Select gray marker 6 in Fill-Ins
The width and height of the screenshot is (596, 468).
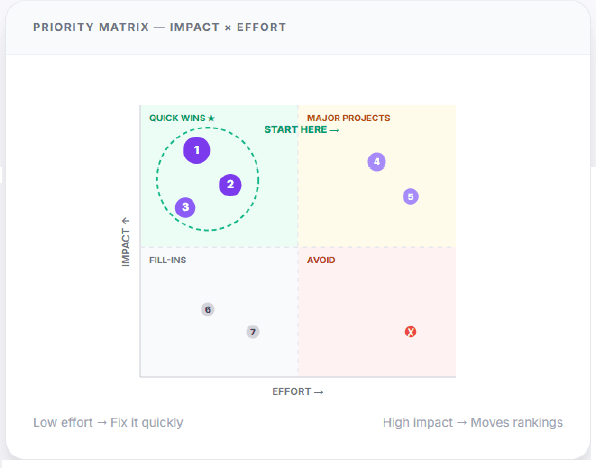(208, 309)
